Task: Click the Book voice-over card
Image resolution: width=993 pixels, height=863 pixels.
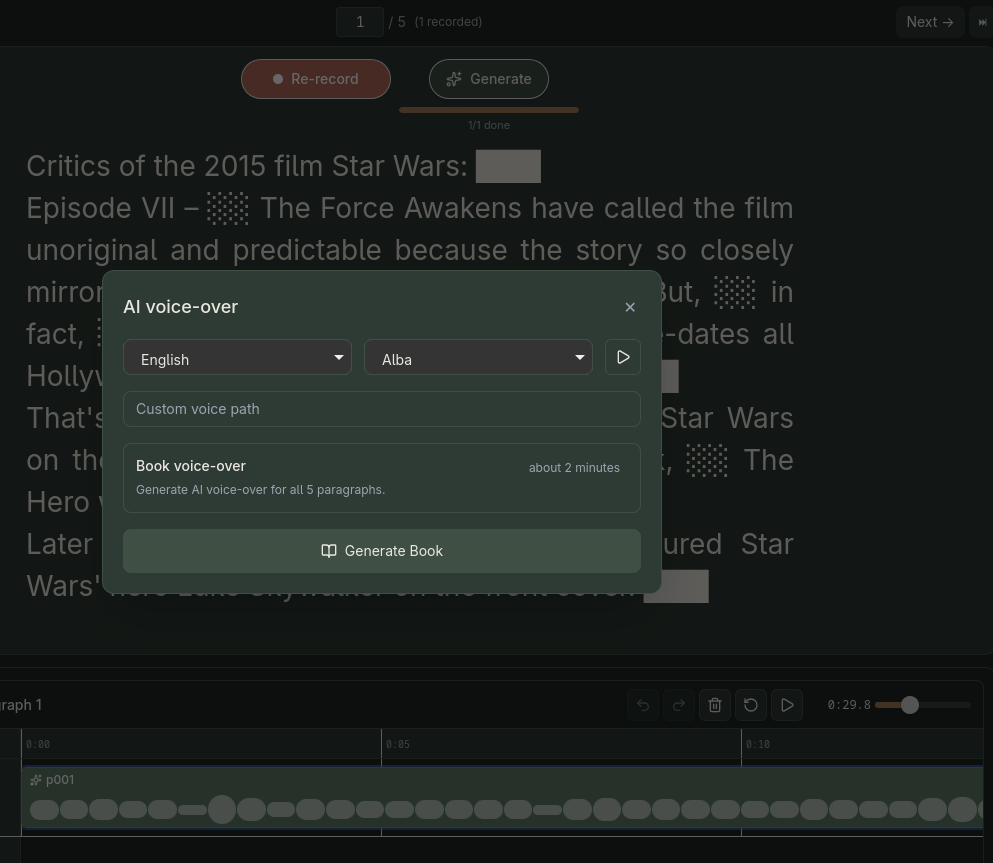Action: (x=382, y=478)
